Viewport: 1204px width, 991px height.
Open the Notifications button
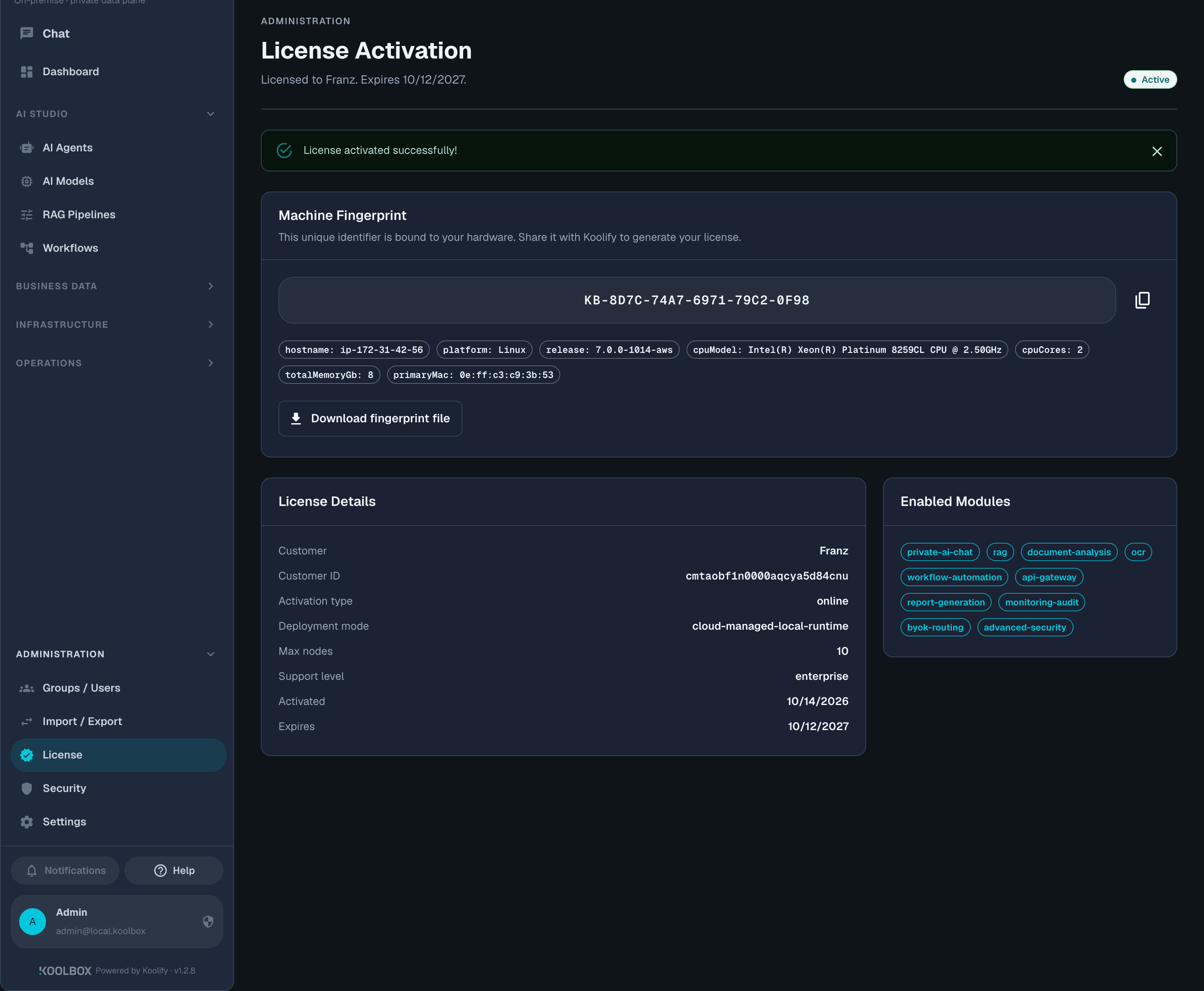(x=65, y=871)
